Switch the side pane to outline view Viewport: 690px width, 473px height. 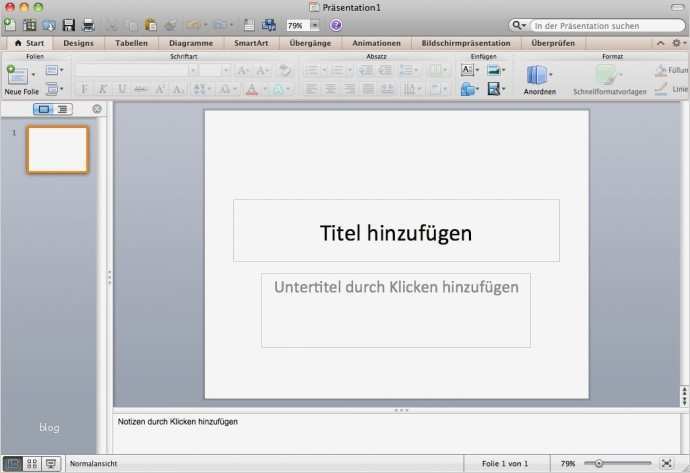click(62, 109)
